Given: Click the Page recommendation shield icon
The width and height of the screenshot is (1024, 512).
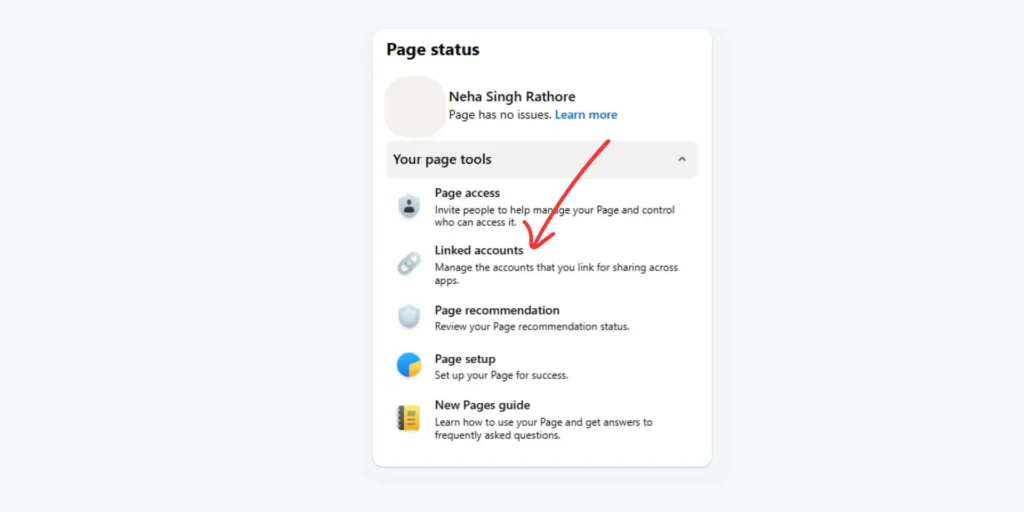Looking at the screenshot, I should click(409, 317).
